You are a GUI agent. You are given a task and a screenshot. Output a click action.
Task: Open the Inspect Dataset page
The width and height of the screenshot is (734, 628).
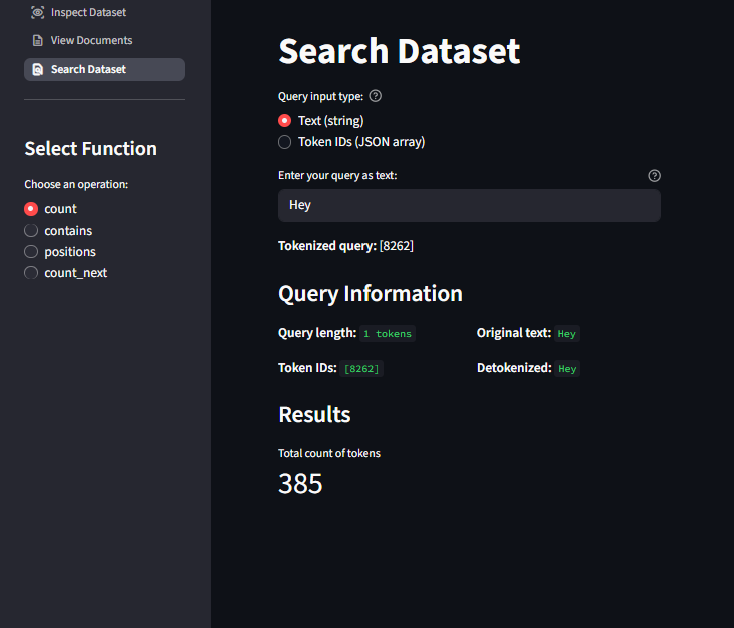(88, 13)
